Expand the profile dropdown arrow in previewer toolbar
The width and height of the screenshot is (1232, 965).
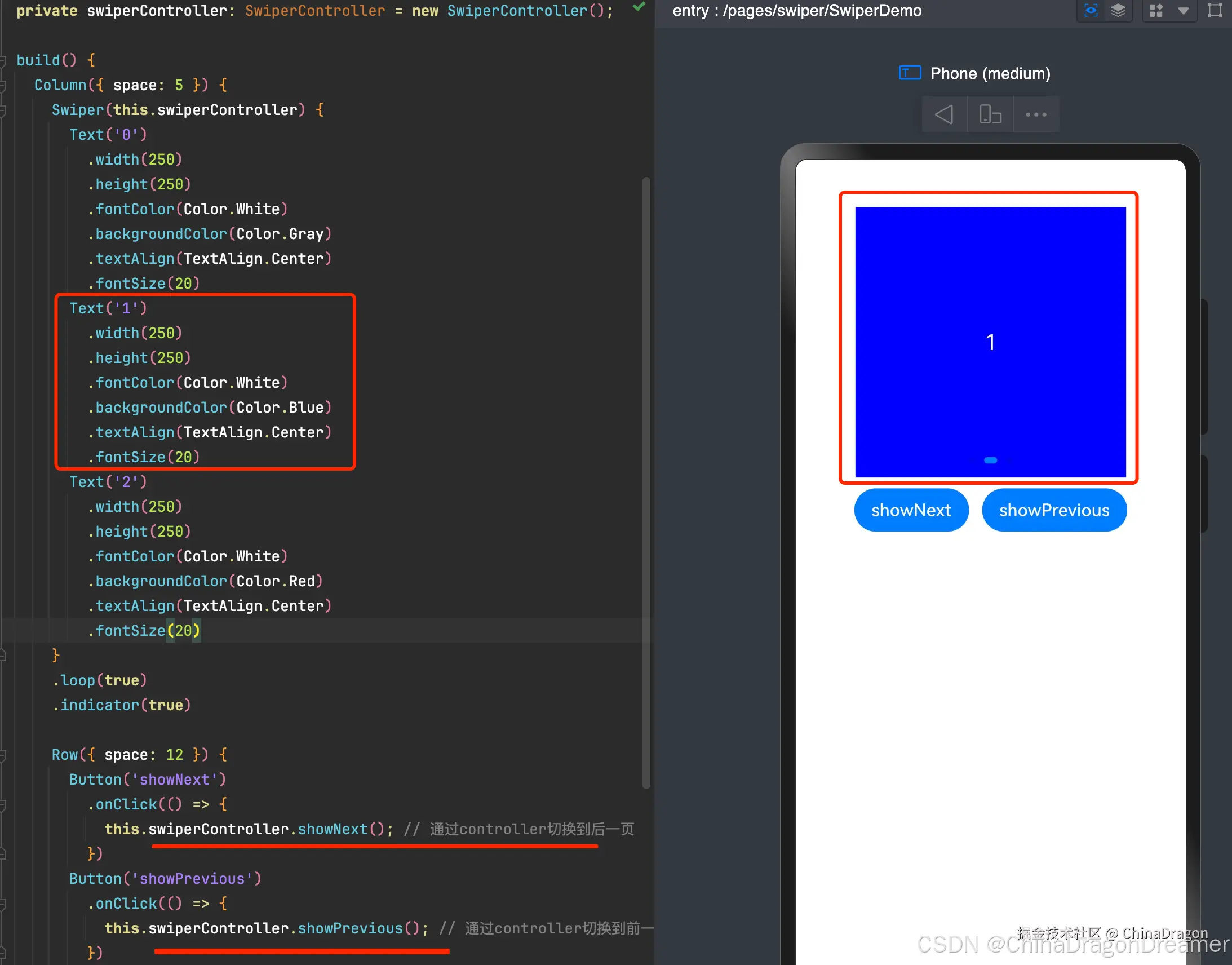[x=1184, y=10]
